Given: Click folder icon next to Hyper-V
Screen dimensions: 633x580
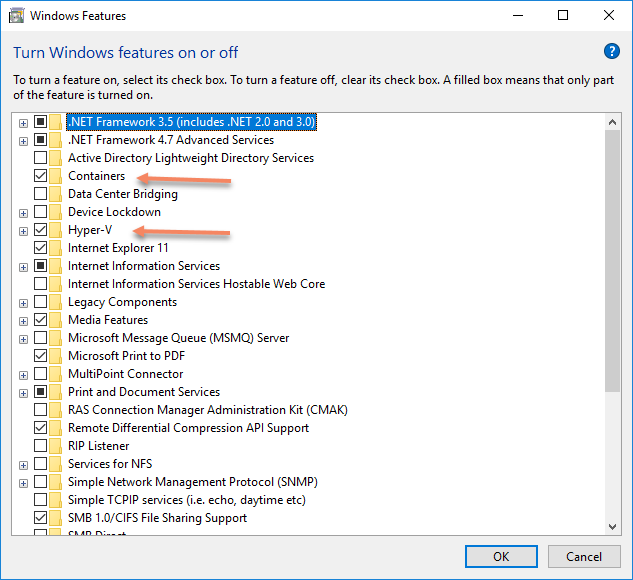Looking at the screenshot, I should [56, 230].
